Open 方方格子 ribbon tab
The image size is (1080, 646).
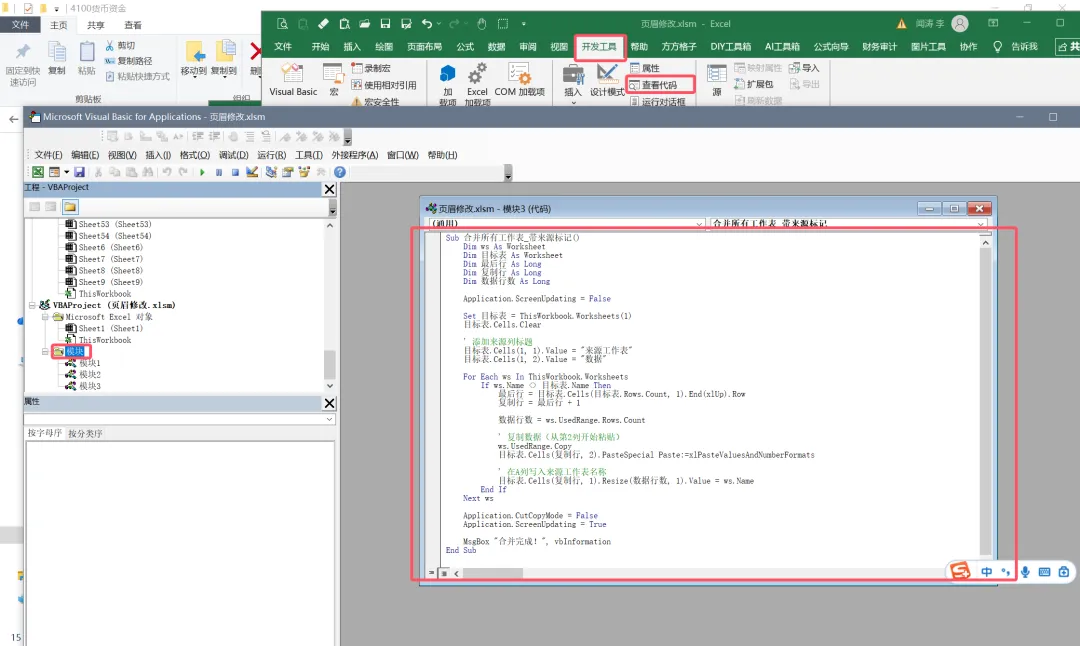678,47
